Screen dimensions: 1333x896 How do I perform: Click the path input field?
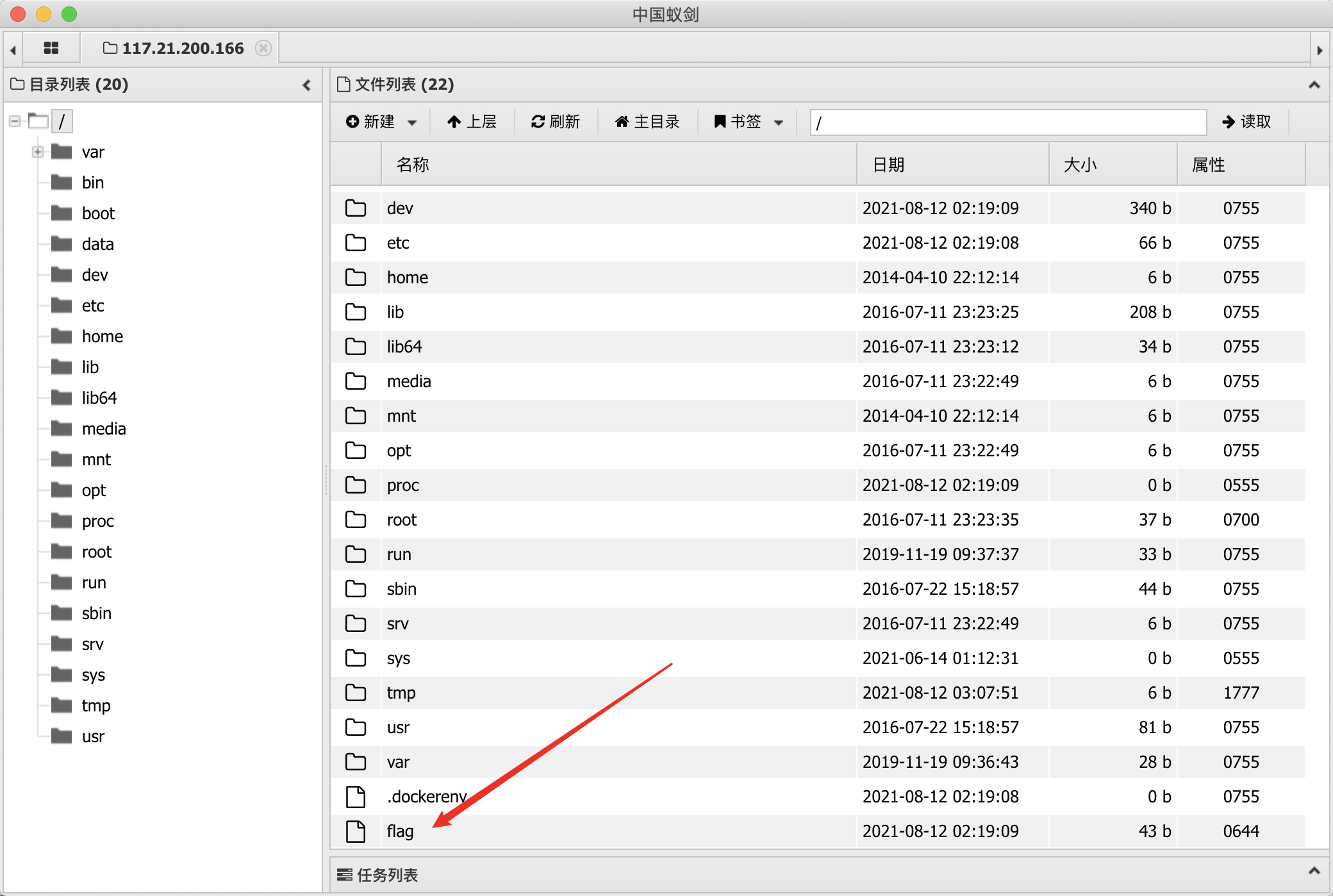pos(1007,122)
